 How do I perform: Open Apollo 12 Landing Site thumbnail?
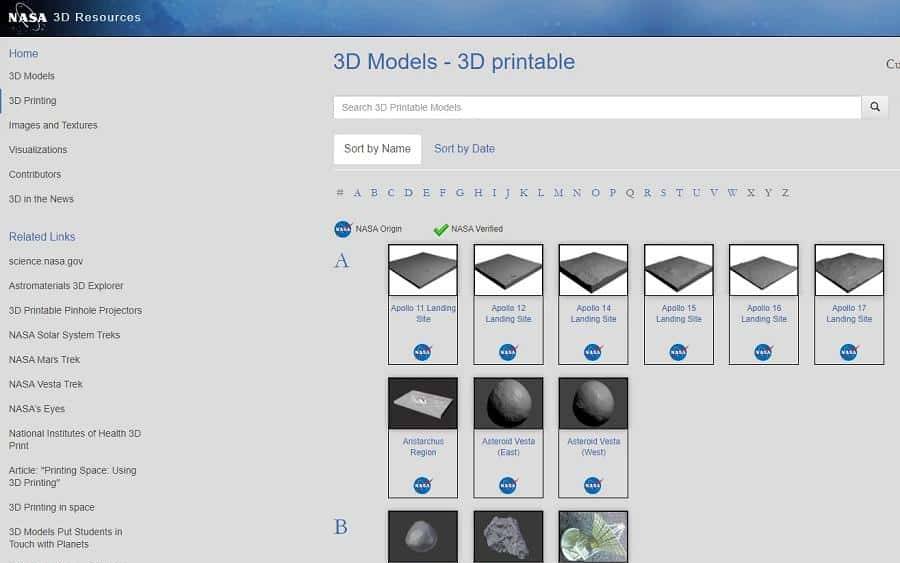[x=508, y=270]
